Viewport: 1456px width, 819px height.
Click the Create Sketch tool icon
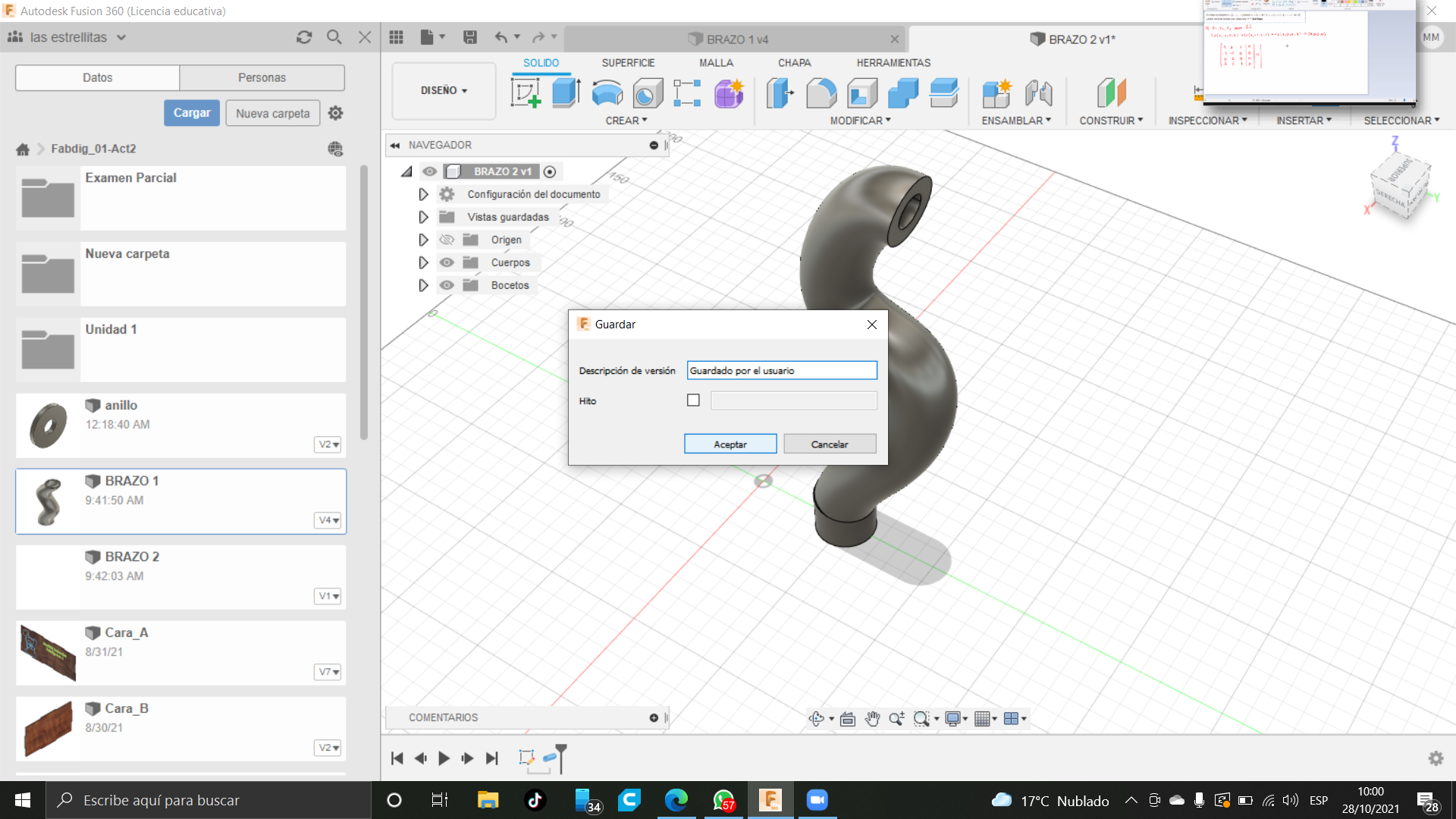pyautogui.click(x=526, y=93)
